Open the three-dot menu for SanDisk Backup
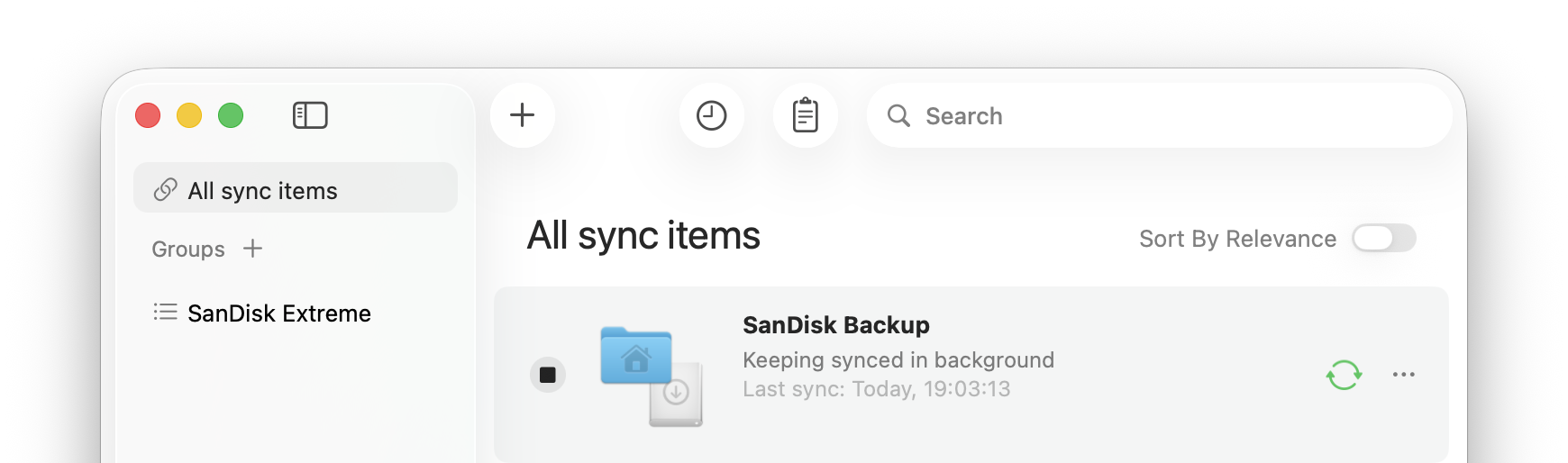This screenshot has width=1568, height=463. 1403,375
